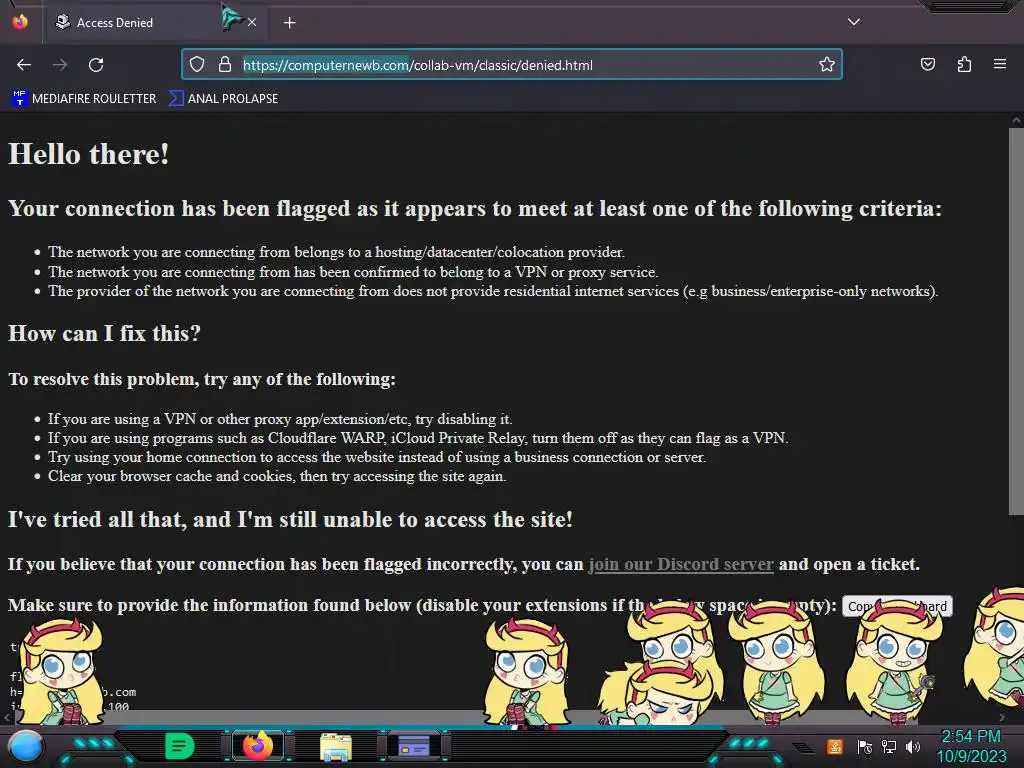Viewport: 1024px width, 768px height.
Task: Click the vertical page scrollbar
Action: [1016, 320]
